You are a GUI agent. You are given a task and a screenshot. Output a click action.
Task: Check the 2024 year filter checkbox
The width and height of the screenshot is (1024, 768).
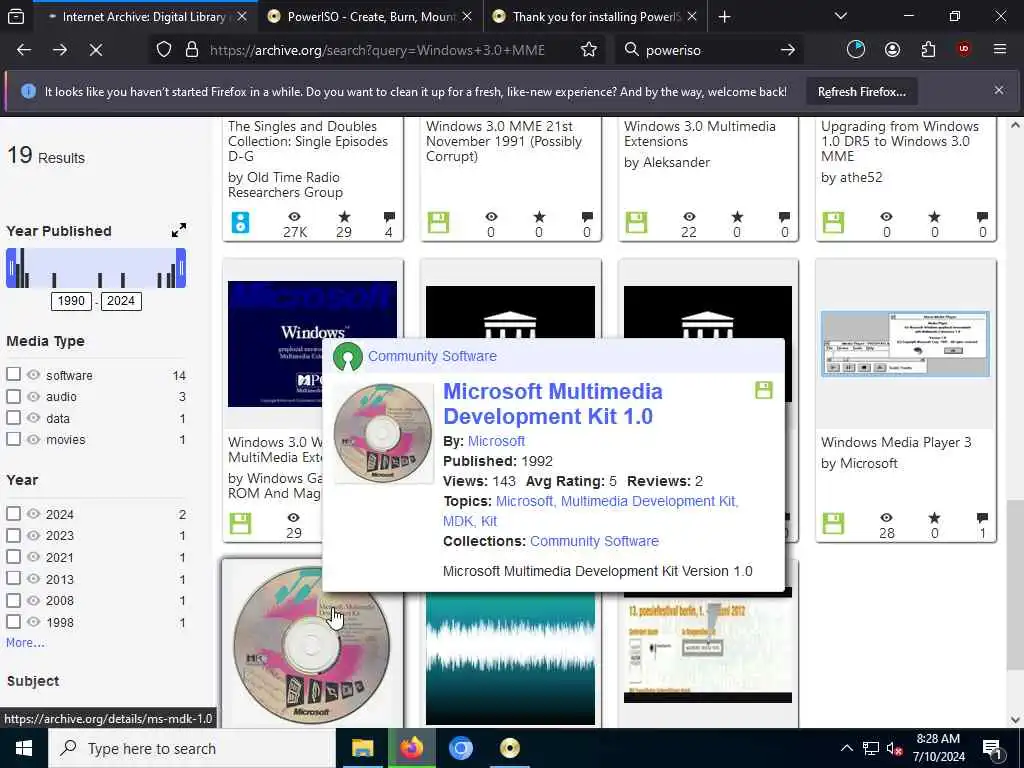pos(13,513)
